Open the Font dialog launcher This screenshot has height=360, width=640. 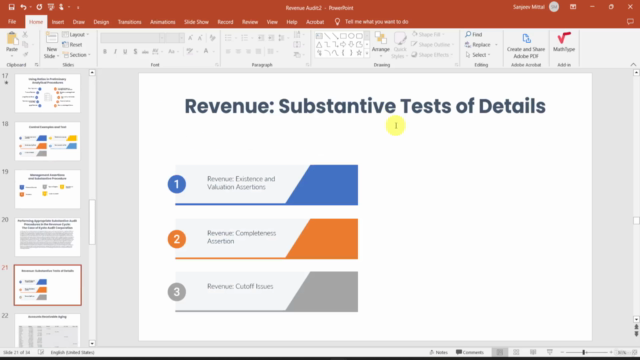pyautogui.click(x=217, y=65)
